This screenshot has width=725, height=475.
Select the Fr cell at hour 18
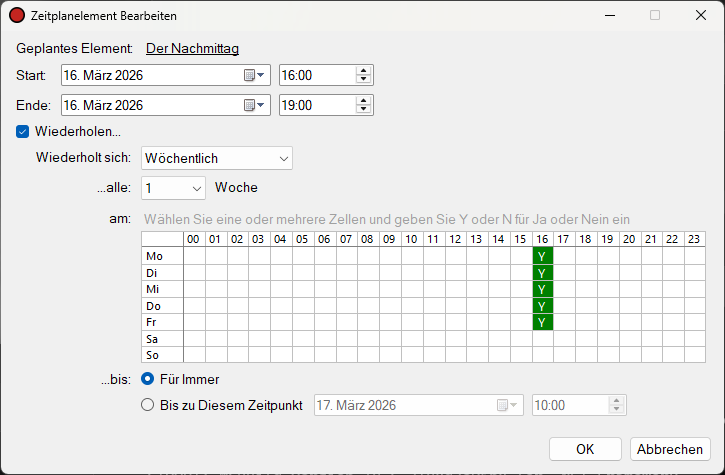coord(586,322)
